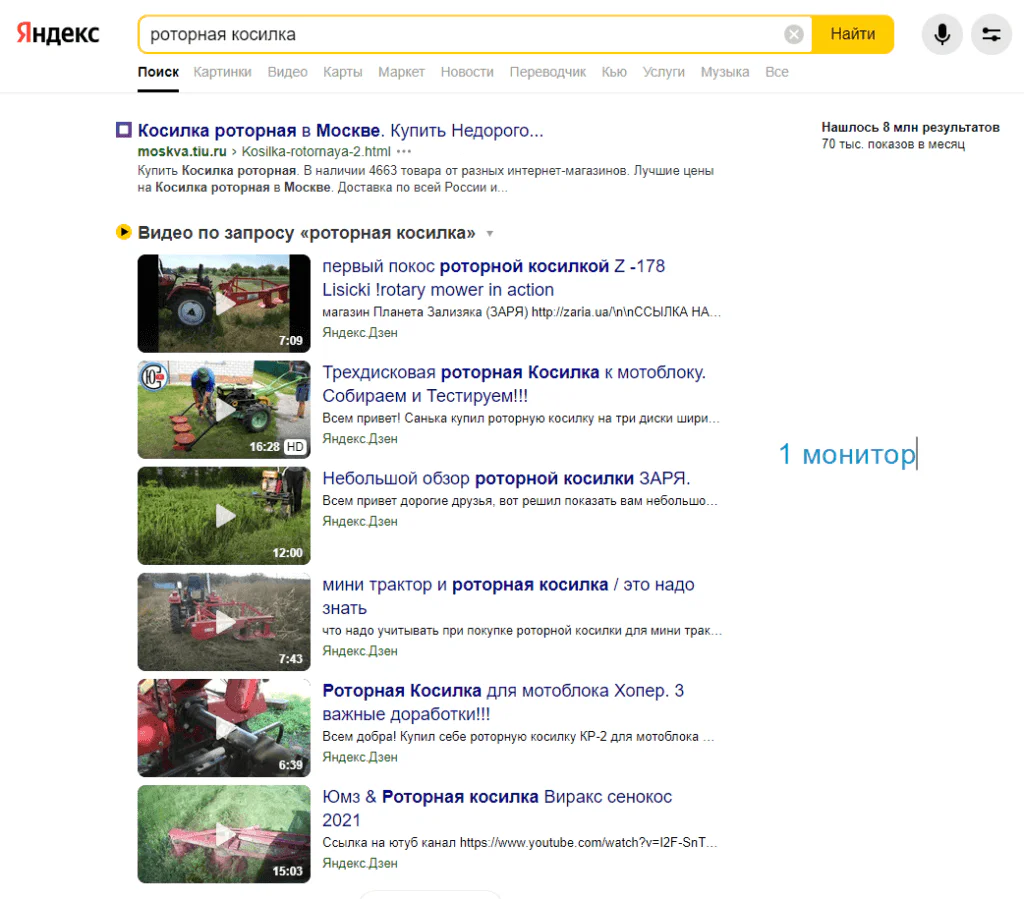The image size is (1024, 899).
Task: Play the 16:28 HD motoblock video thumbnail
Action: pyautogui.click(x=224, y=409)
